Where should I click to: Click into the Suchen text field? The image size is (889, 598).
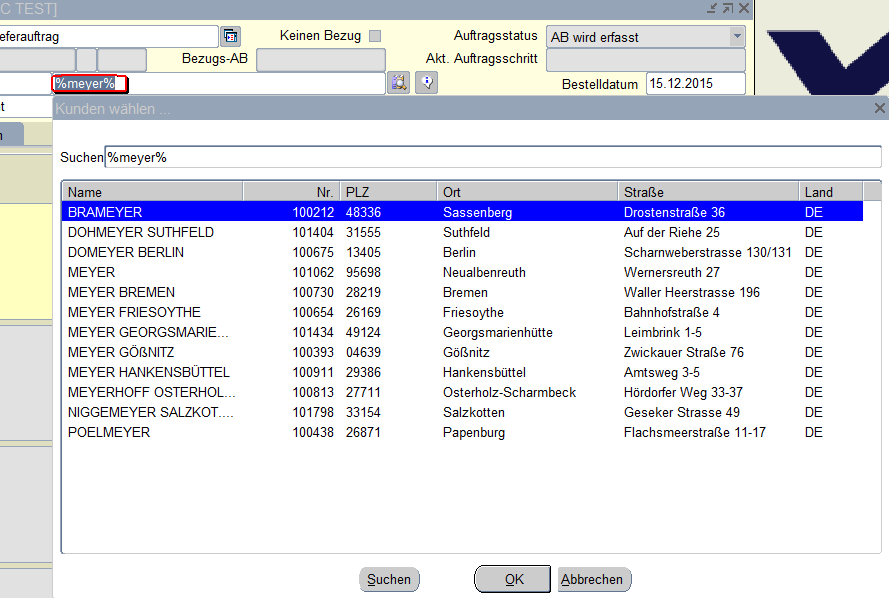(492, 157)
